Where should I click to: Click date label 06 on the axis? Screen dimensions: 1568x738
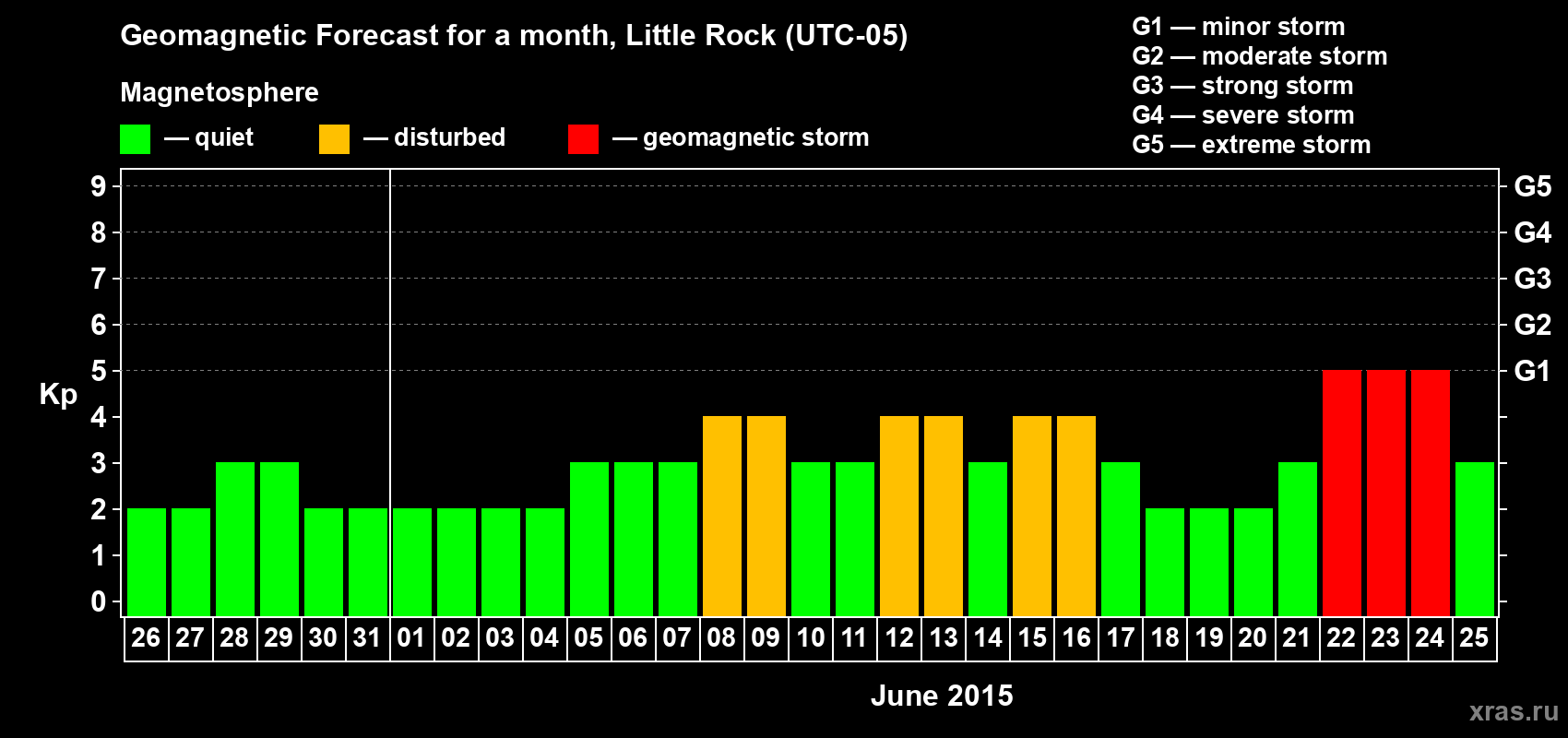tap(633, 638)
